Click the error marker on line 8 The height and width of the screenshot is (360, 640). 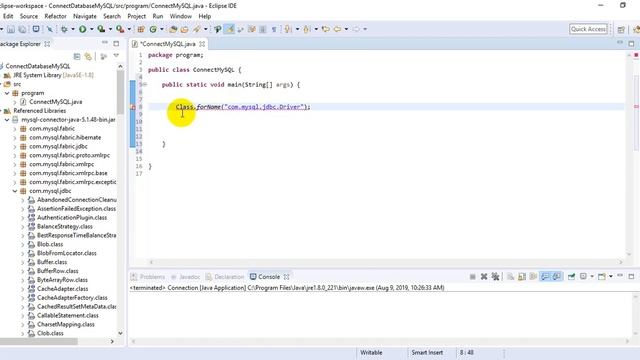[x=133, y=107]
